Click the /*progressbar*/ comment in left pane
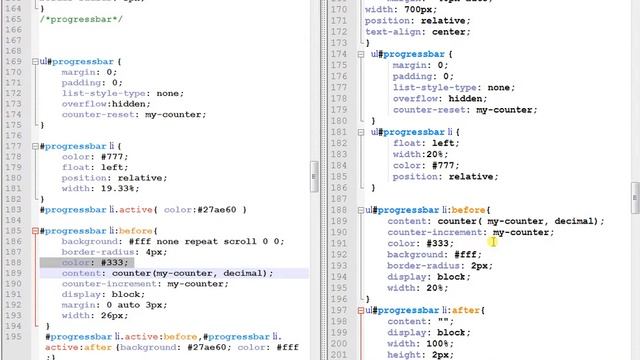640x360 pixels. [81, 19]
